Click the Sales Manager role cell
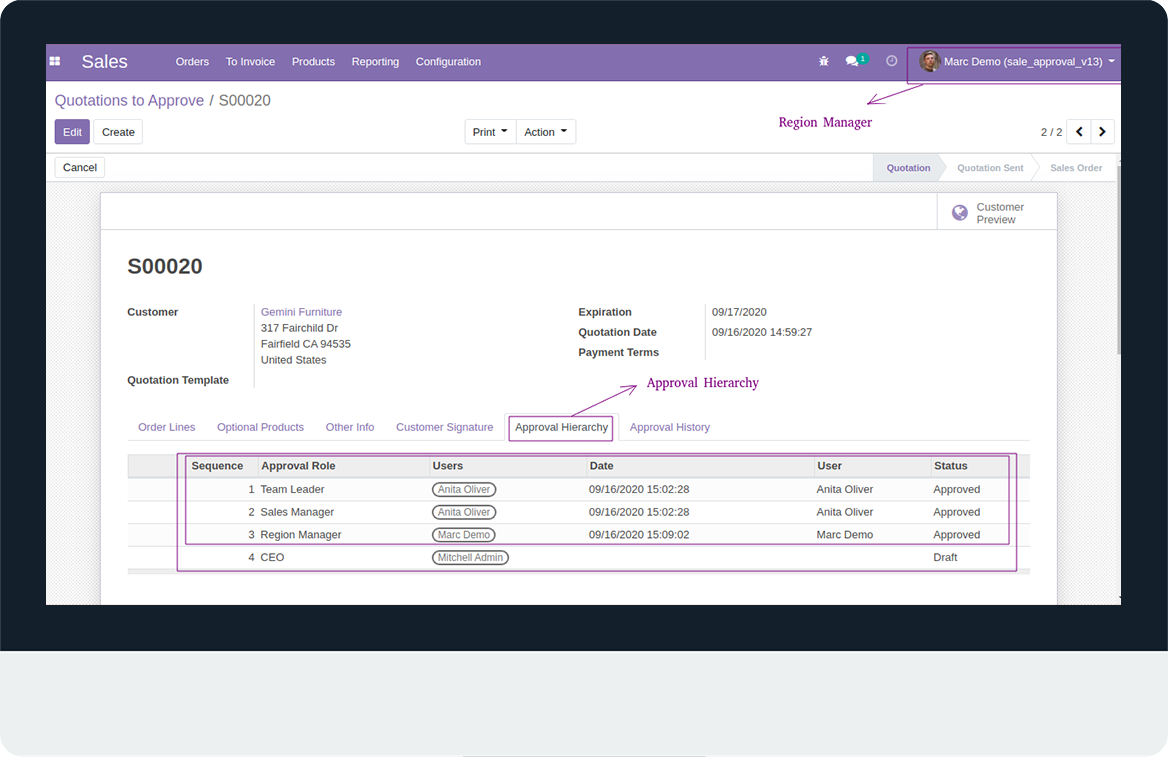1168x757 pixels. click(297, 512)
